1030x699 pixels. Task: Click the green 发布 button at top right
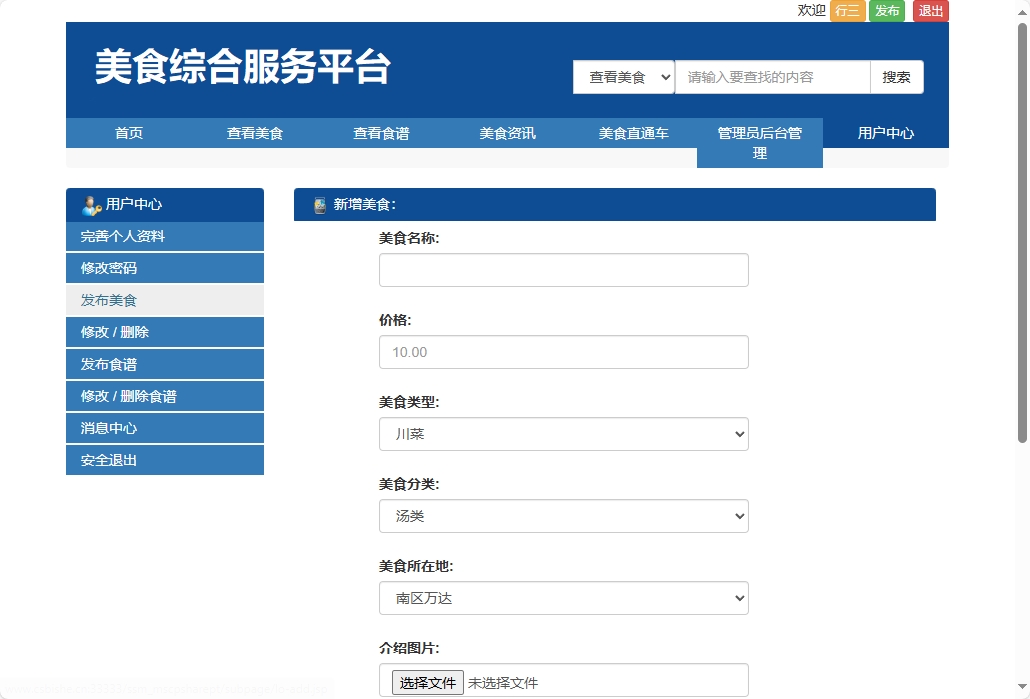pos(886,11)
